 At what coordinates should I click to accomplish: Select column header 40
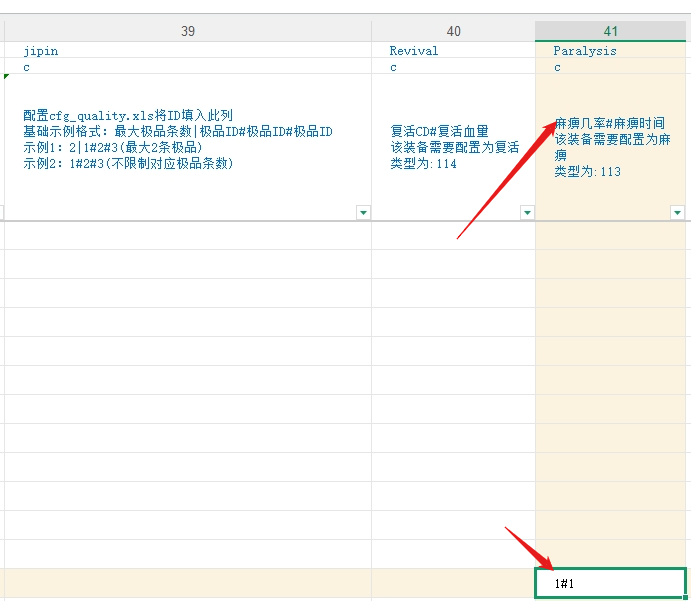[x=453, y=31]
